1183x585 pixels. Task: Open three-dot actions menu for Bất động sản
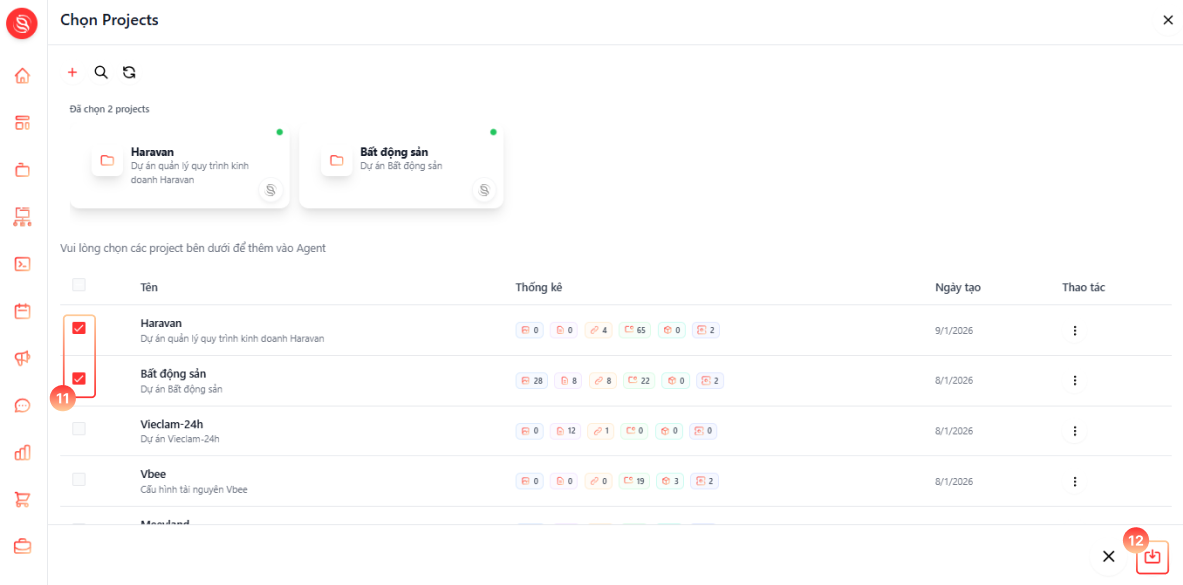[x=1075, y=380]
